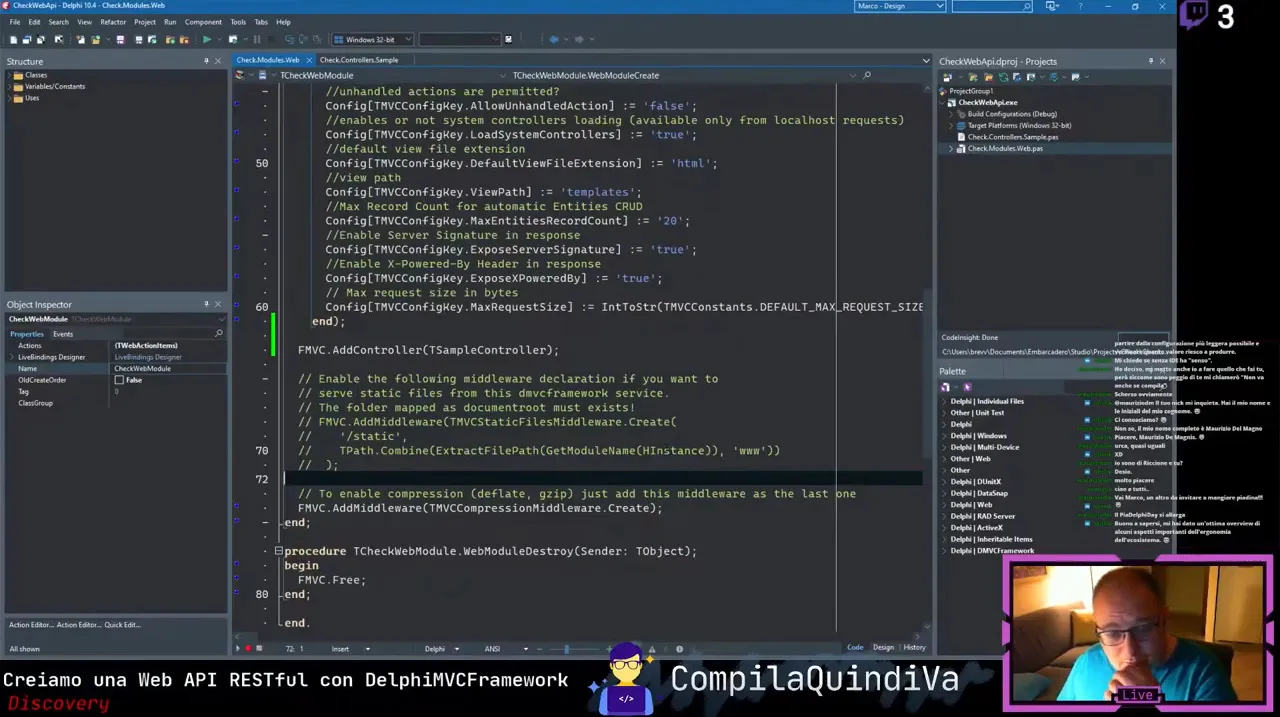
Task: Click the macro play triangle in status bar
Action: click(237, 648)
